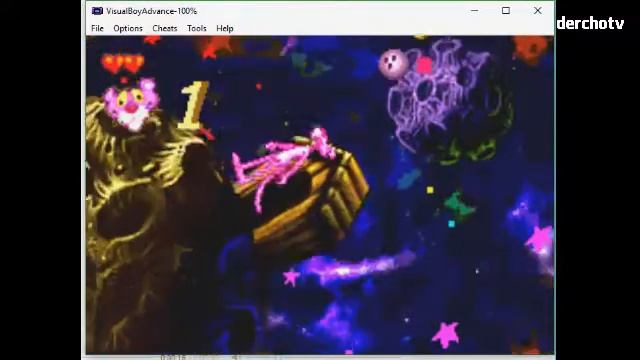Maximize the VisualBoyAdvance window
Image resolution: width=640 pixels, height=360 pixels.
pyautogui.click(x=506, y=11)
